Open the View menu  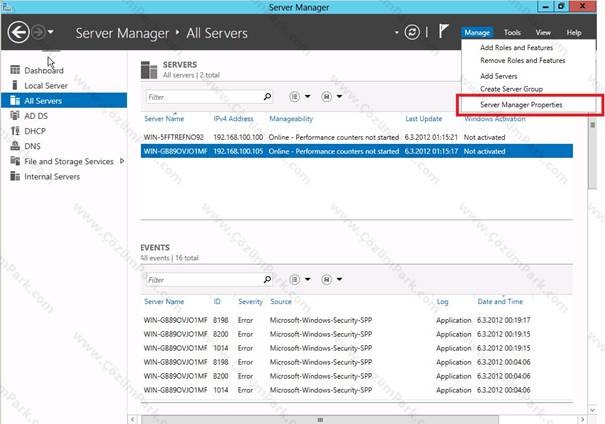[x=543, y=33]
